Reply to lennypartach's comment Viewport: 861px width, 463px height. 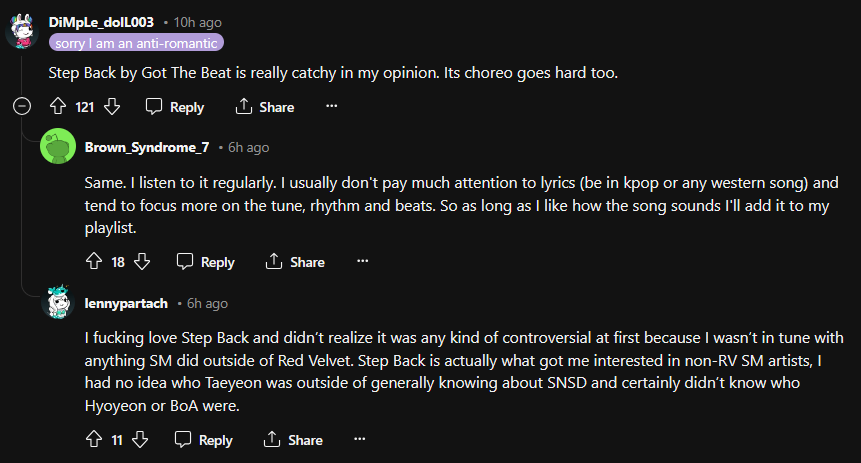tap(206, 439)
